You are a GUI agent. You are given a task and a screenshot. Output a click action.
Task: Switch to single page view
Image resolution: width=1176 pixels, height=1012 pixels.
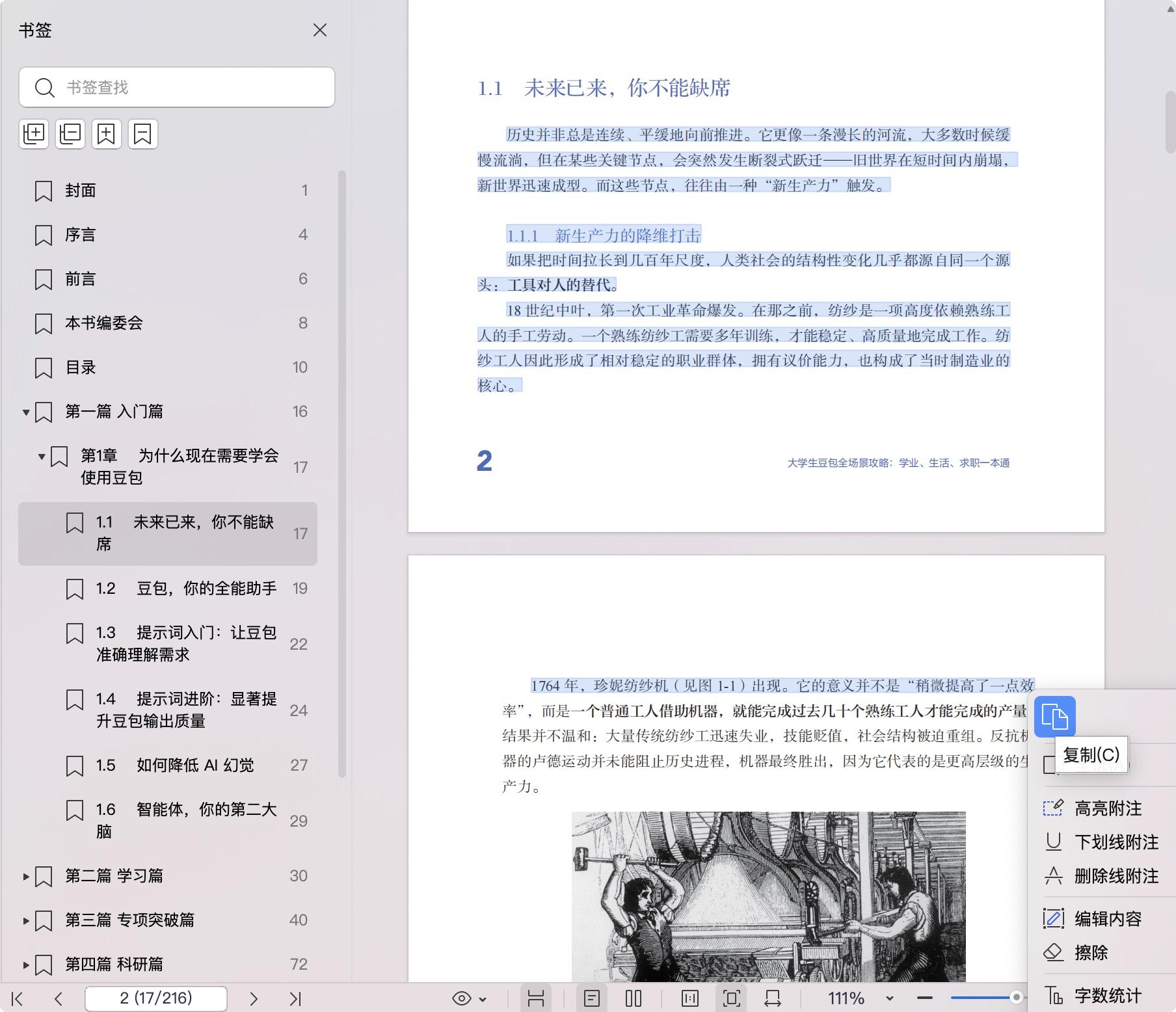point(592,998)
